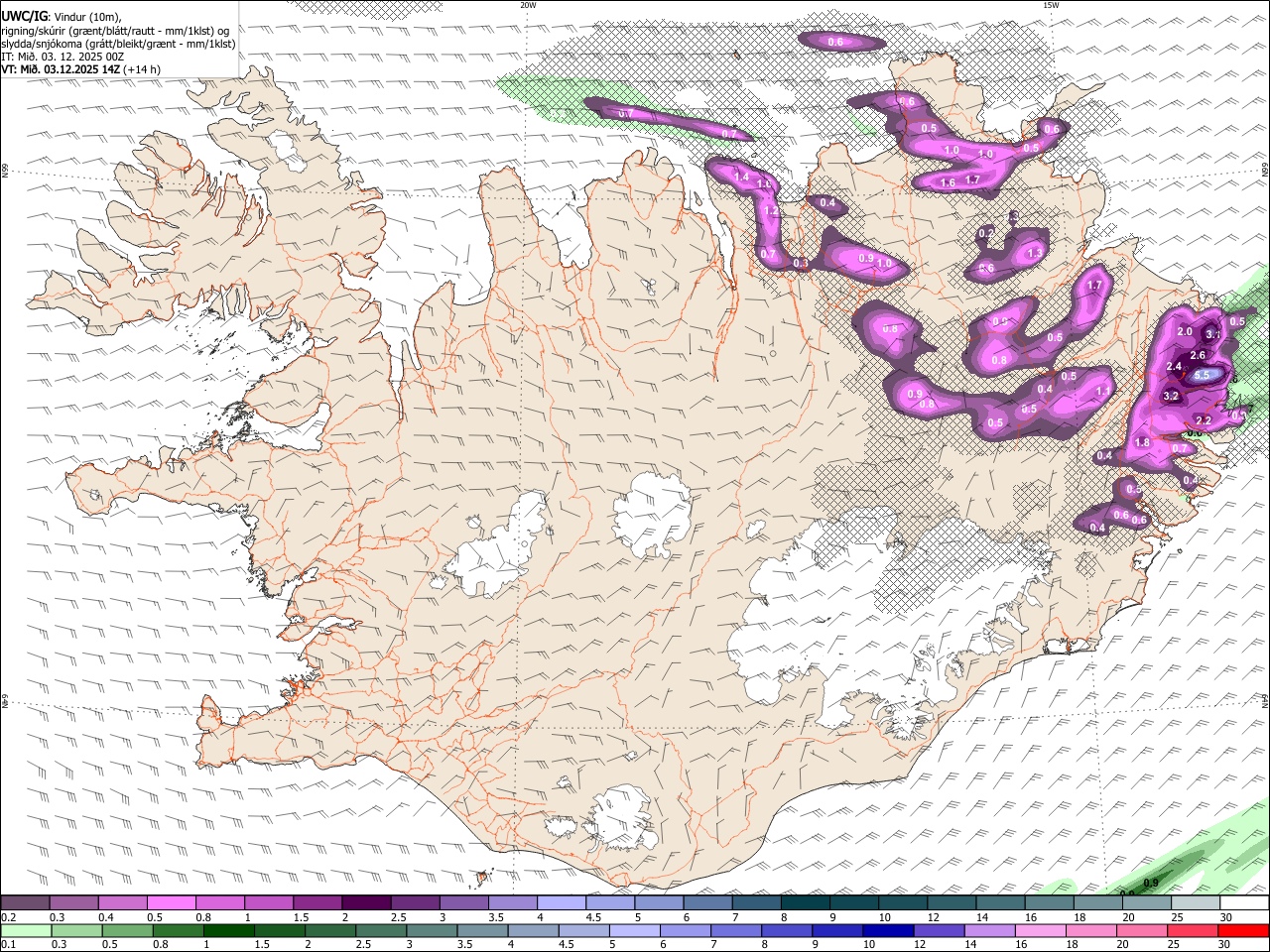This screenshot has height=952, width=1270.
Task: Select the green-scale legend swatch labeled 0.8
Action: tap(178, 930)
